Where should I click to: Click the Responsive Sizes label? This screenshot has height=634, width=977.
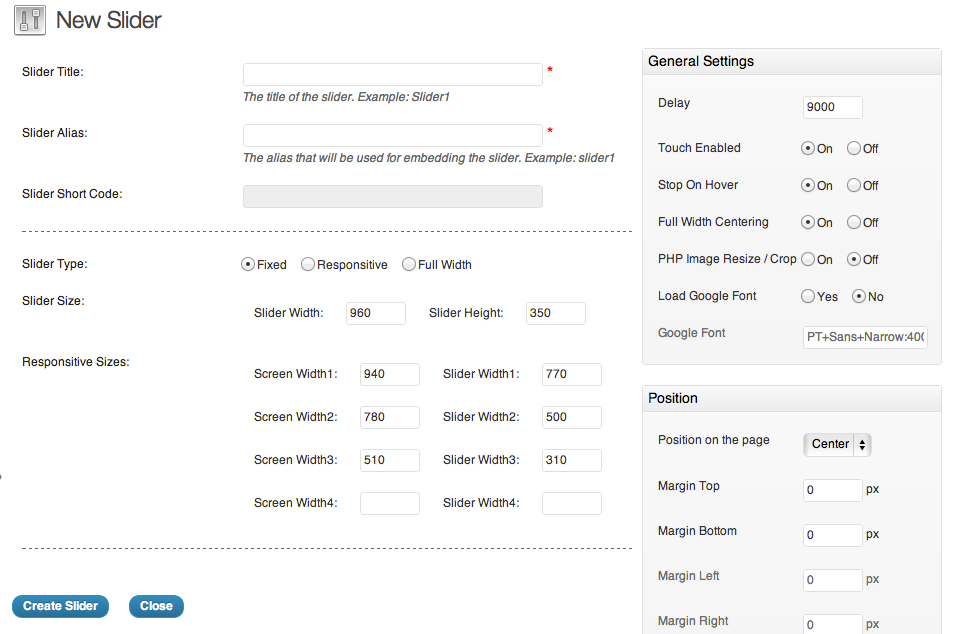[x=75, y=362]
